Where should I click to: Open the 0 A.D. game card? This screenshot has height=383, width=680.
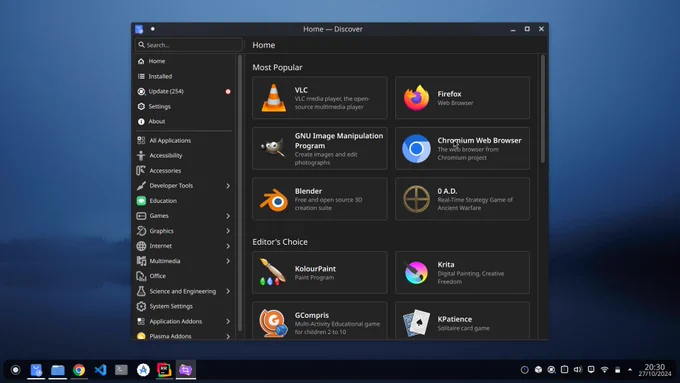[462, 199]
